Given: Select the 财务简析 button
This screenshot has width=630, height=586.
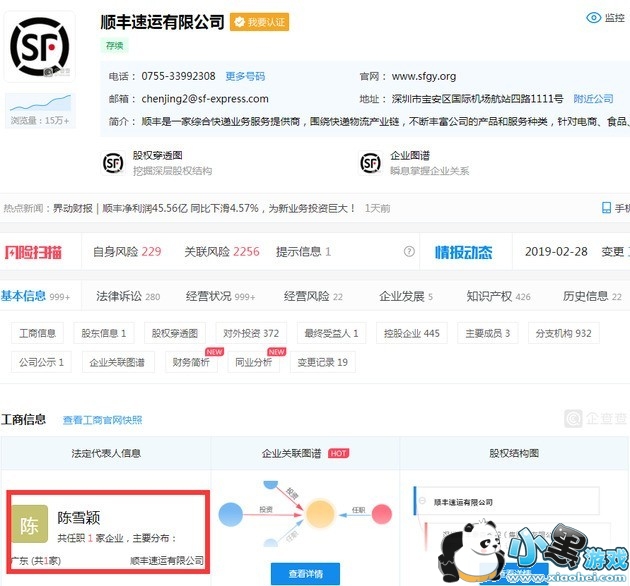Looking at the screenshot, I should pyautogui.click(x=191, y=362).
